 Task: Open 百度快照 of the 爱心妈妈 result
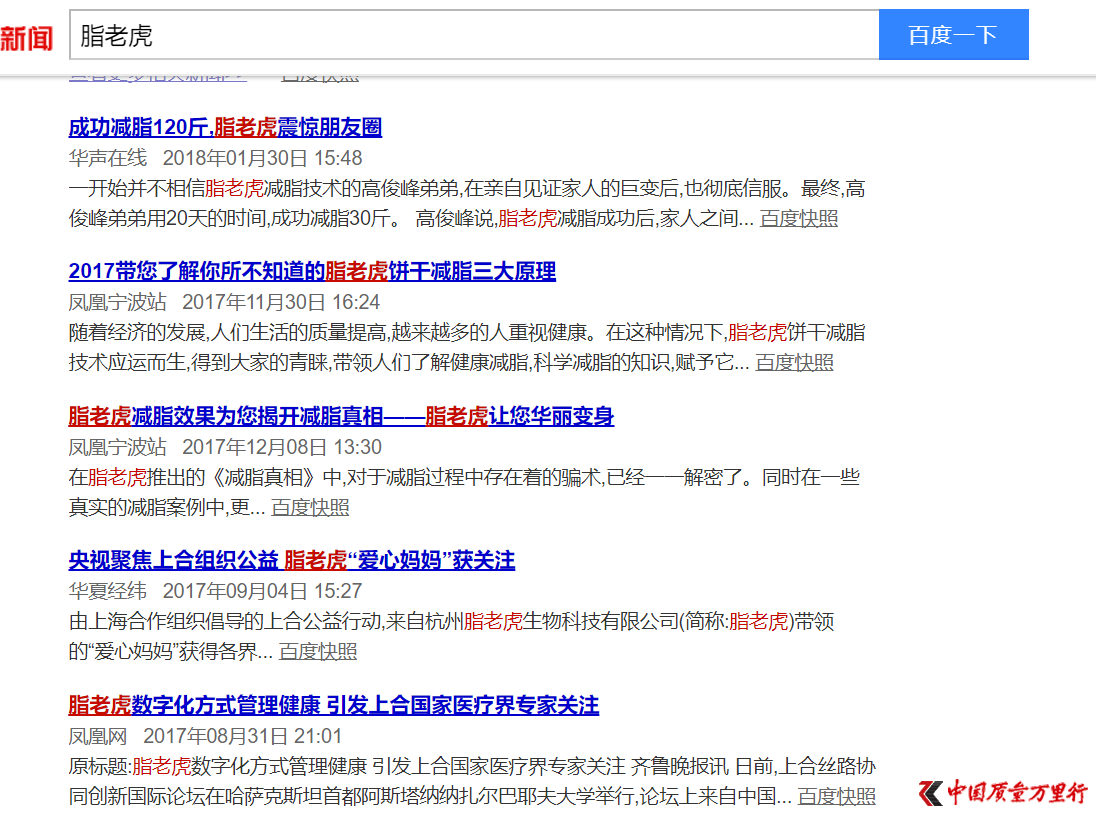click(x=317, y=652)
